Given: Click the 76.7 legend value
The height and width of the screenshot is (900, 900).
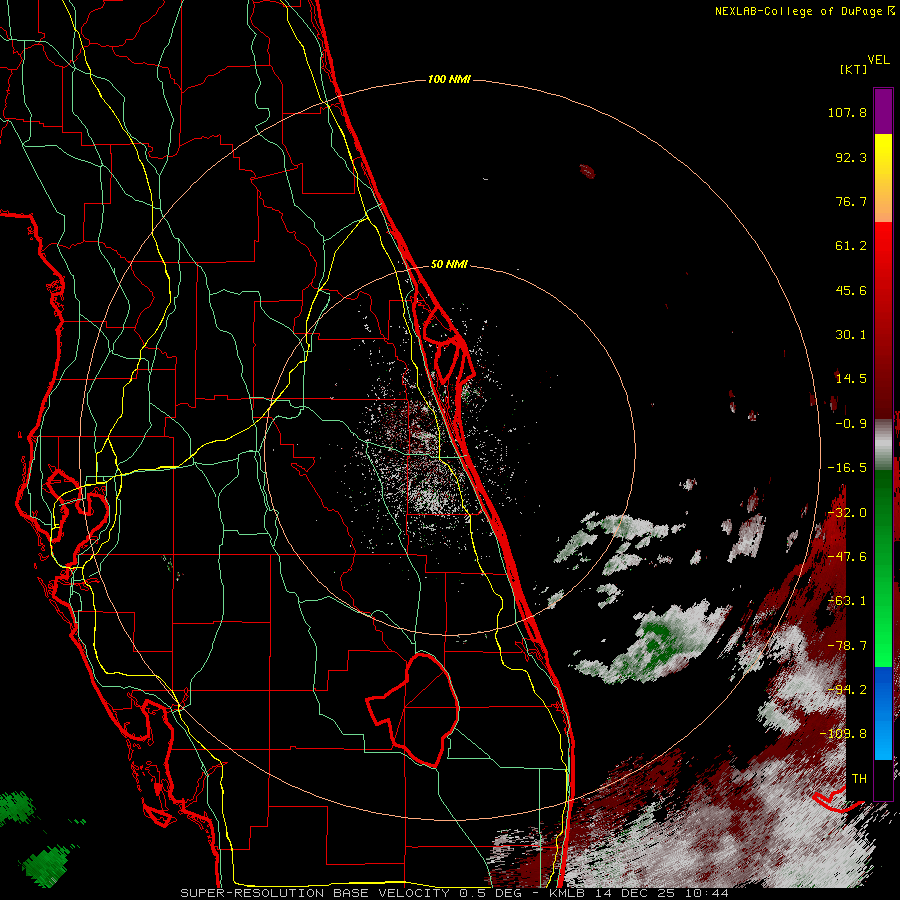Looking at the screenshot, I should (851, 201).
